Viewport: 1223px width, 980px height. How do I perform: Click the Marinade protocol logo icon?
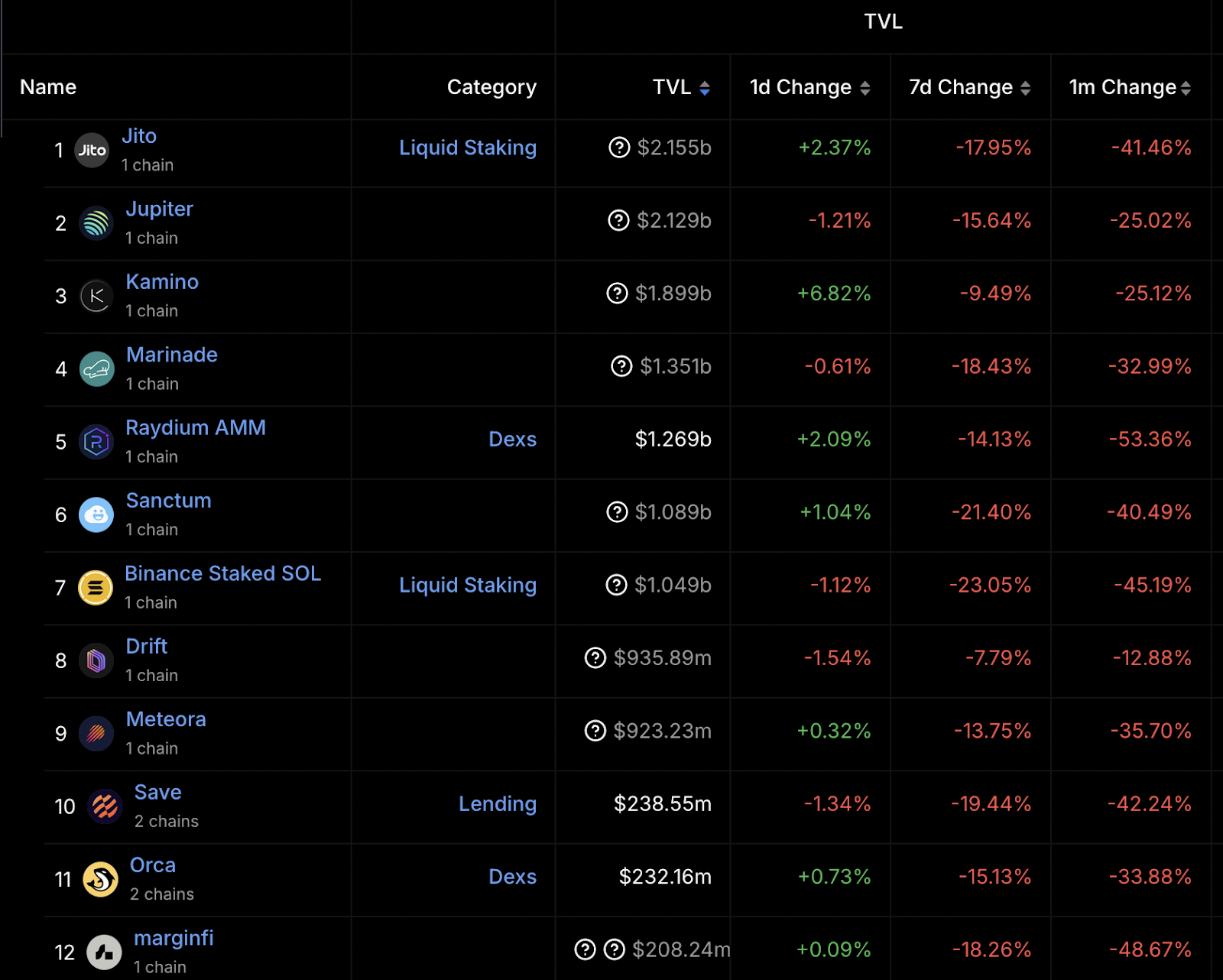tap(96, 369)
